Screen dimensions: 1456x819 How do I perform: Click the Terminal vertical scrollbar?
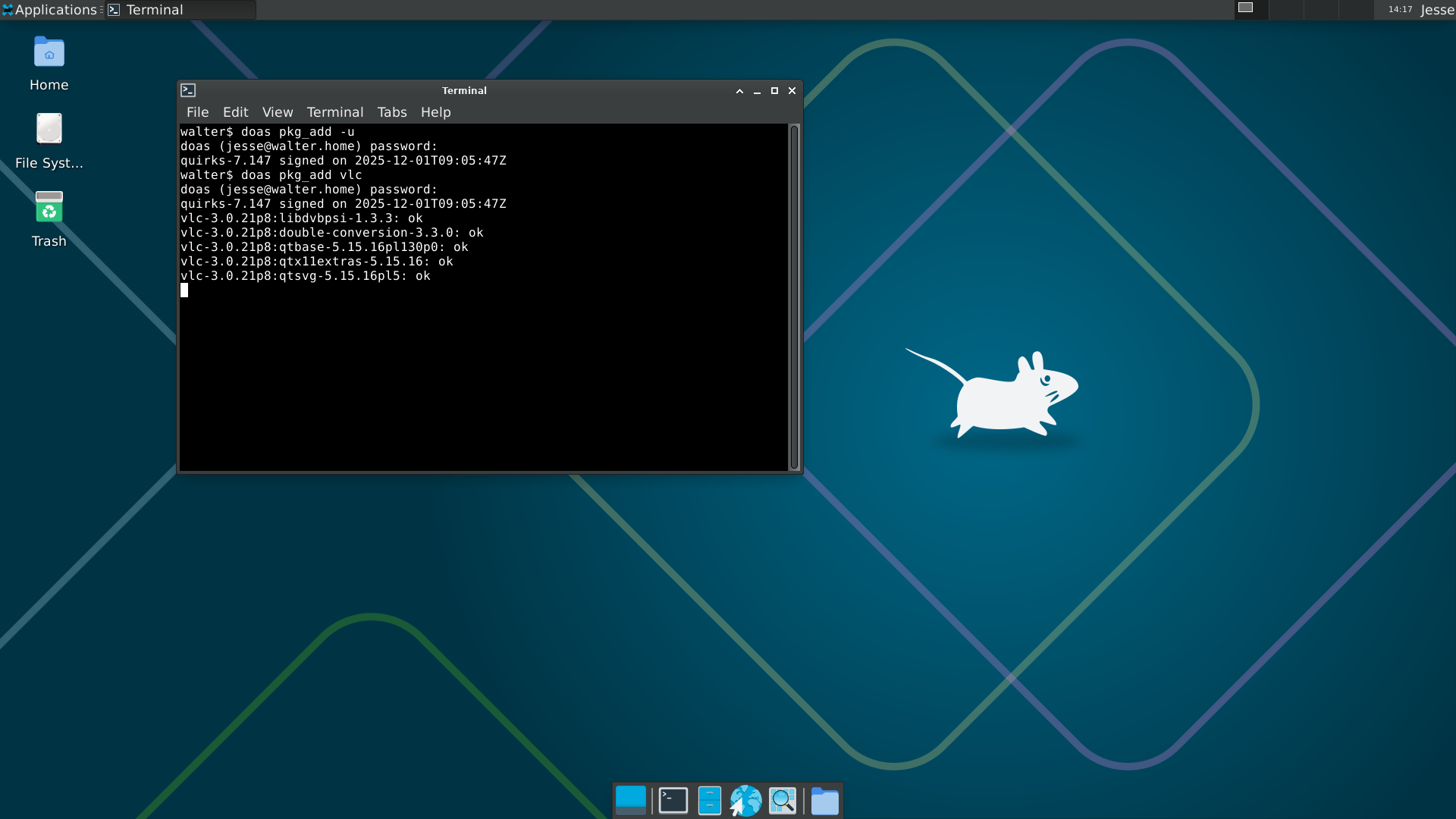tap(794, 297)
